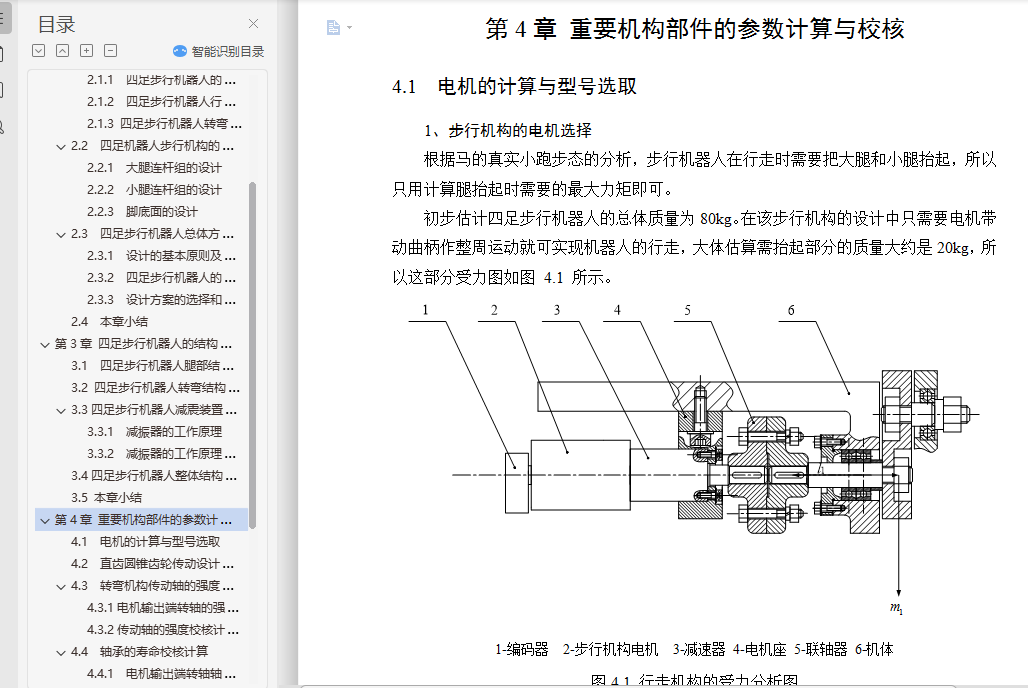Click the mechanism force diagram figure

click(x=694, y=459)
